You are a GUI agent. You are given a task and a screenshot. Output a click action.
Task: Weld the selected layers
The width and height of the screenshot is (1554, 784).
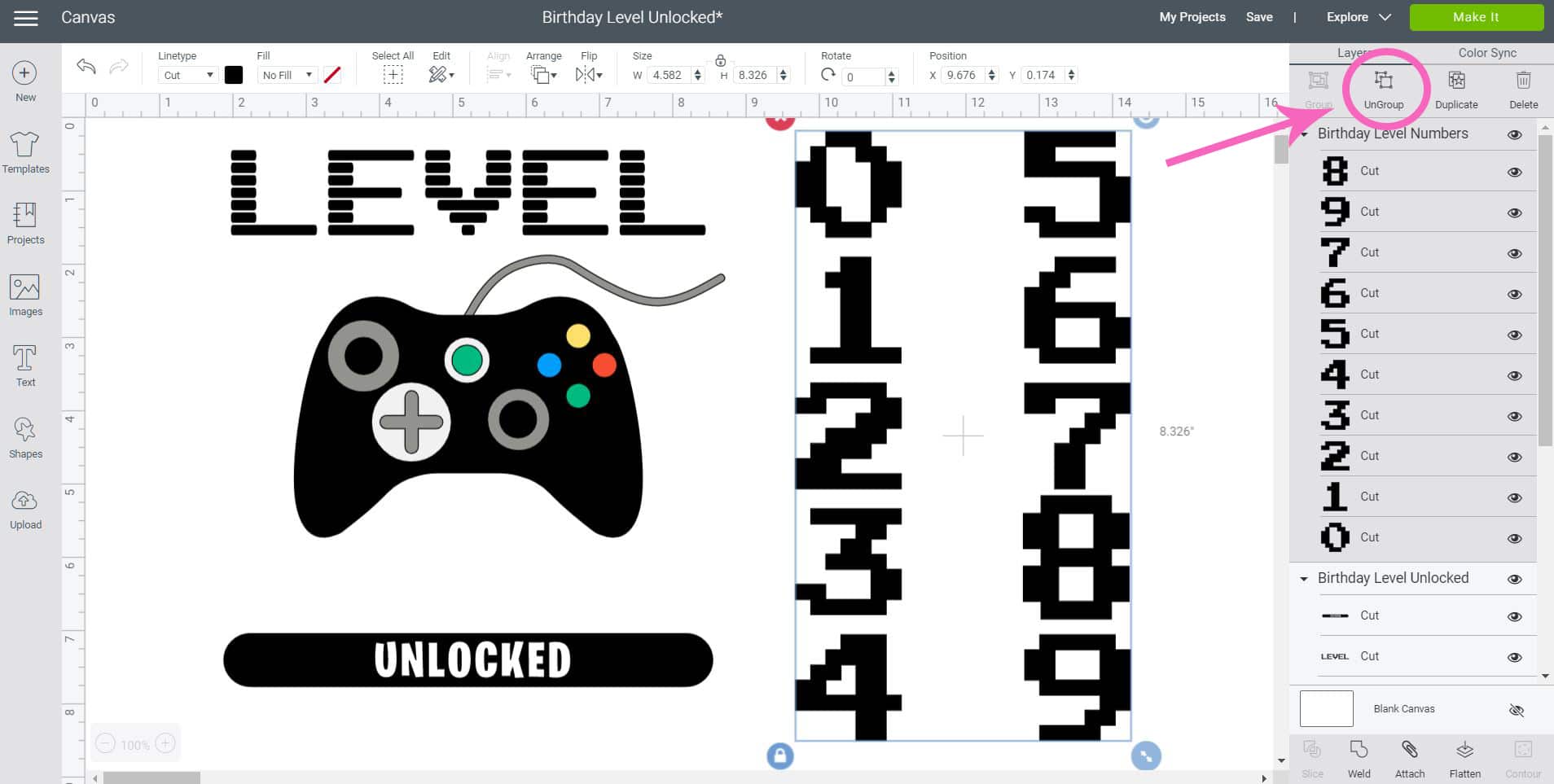(1359, 759)
